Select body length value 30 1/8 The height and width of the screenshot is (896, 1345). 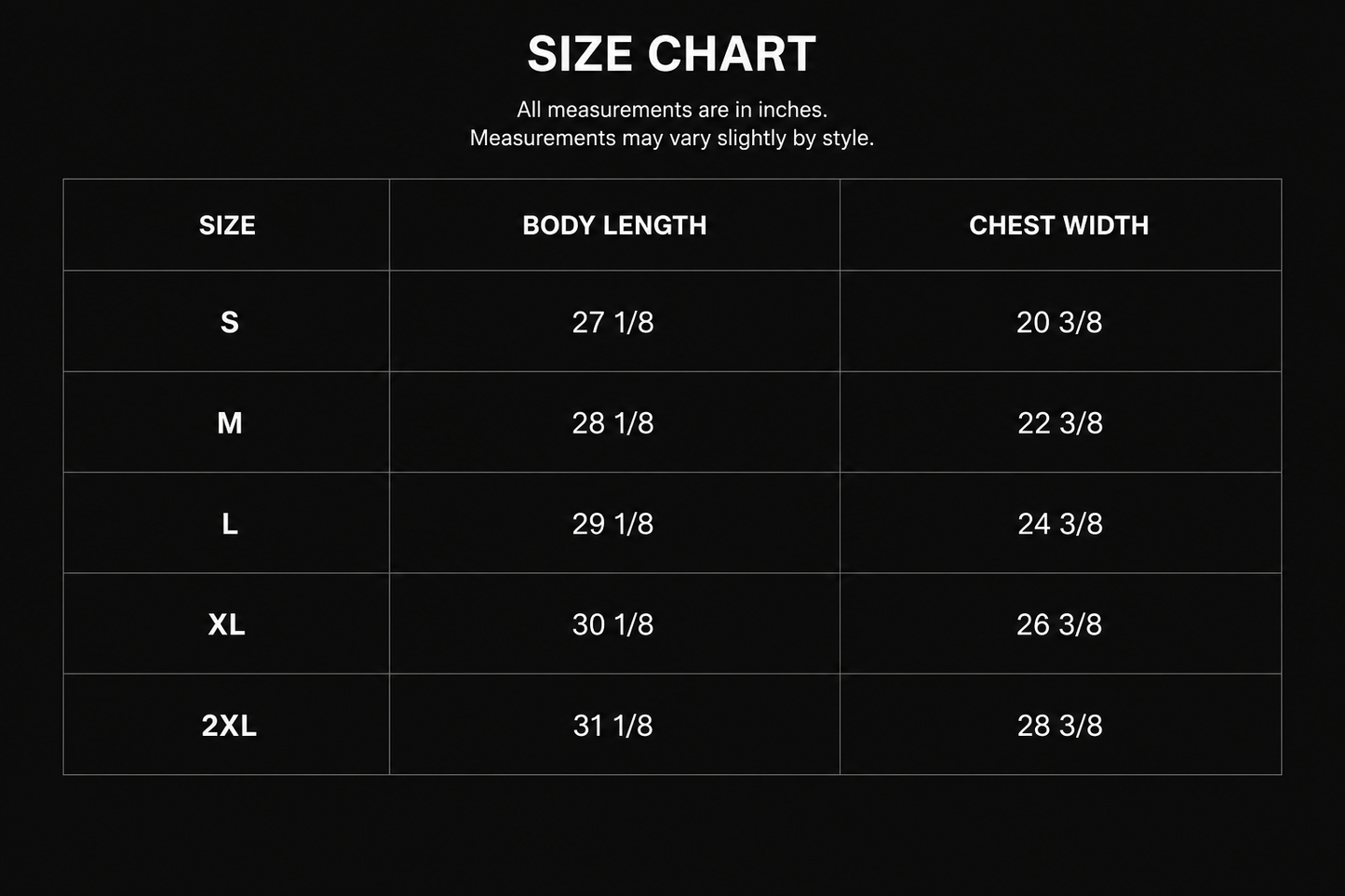coord(612,624)
